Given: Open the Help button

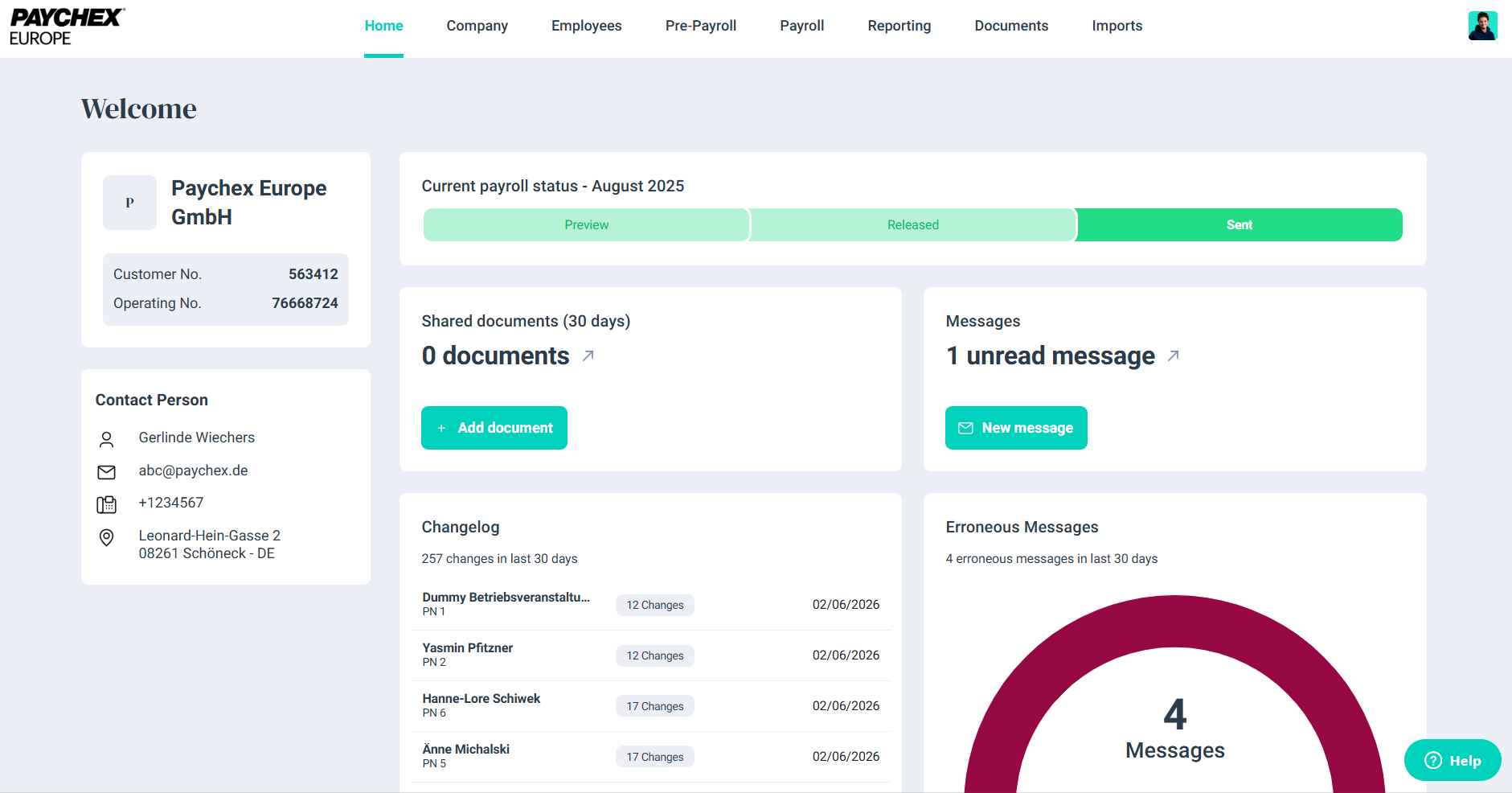Looking at the screenshot, I should pyautogui.click(x=1452, y=760).
